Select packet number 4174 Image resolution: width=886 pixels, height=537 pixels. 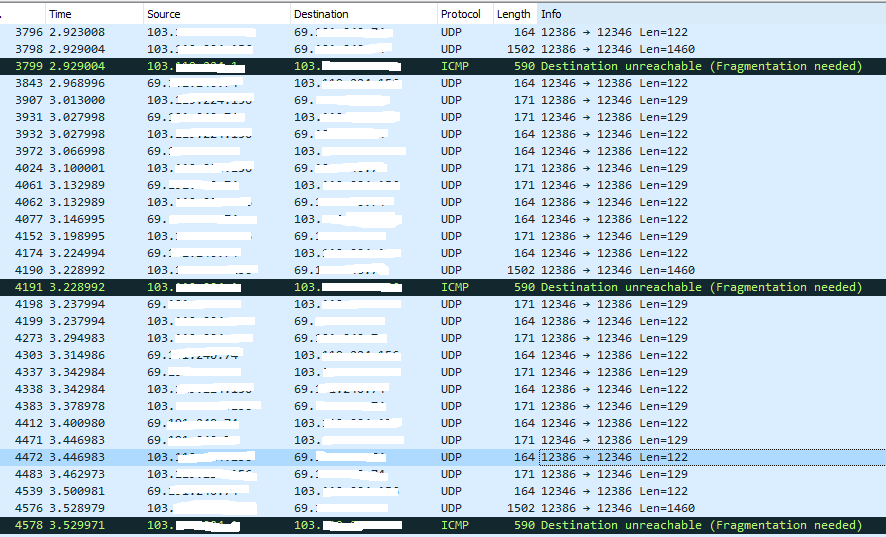coord(443,253)
